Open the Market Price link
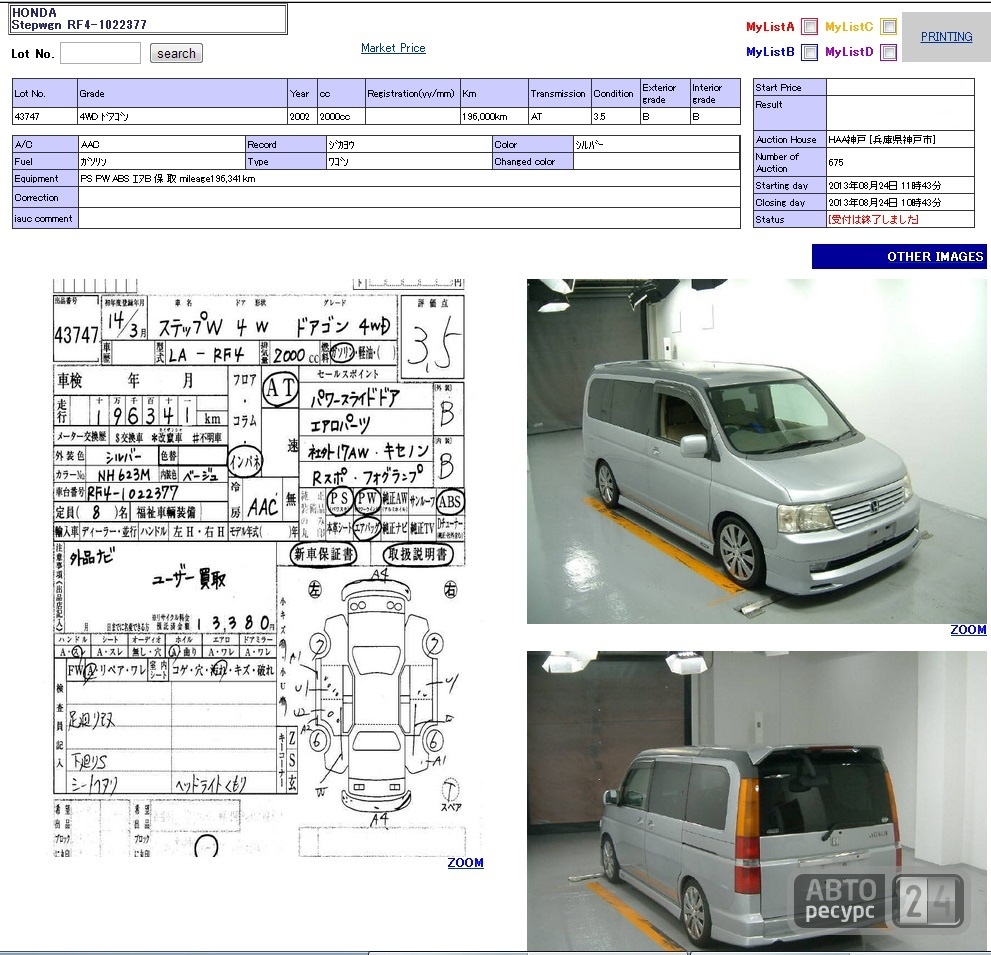The height and width of the screenshot is (955, 991). click(x=393, y=48)
